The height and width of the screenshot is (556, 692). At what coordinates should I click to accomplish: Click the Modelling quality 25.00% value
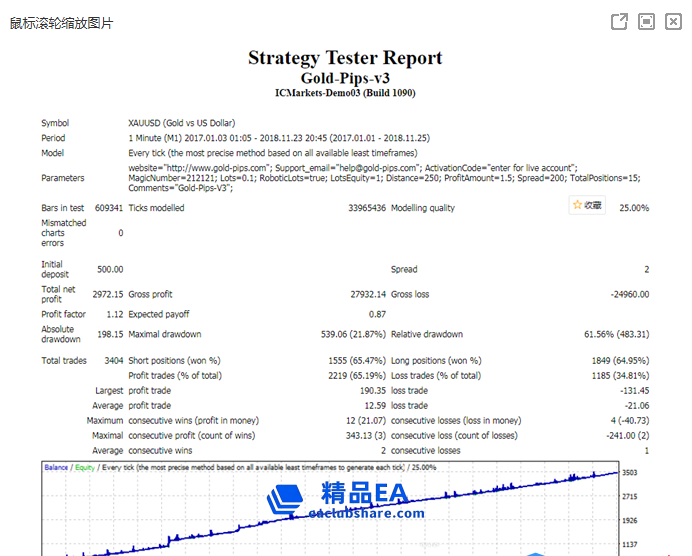(633, 208)
